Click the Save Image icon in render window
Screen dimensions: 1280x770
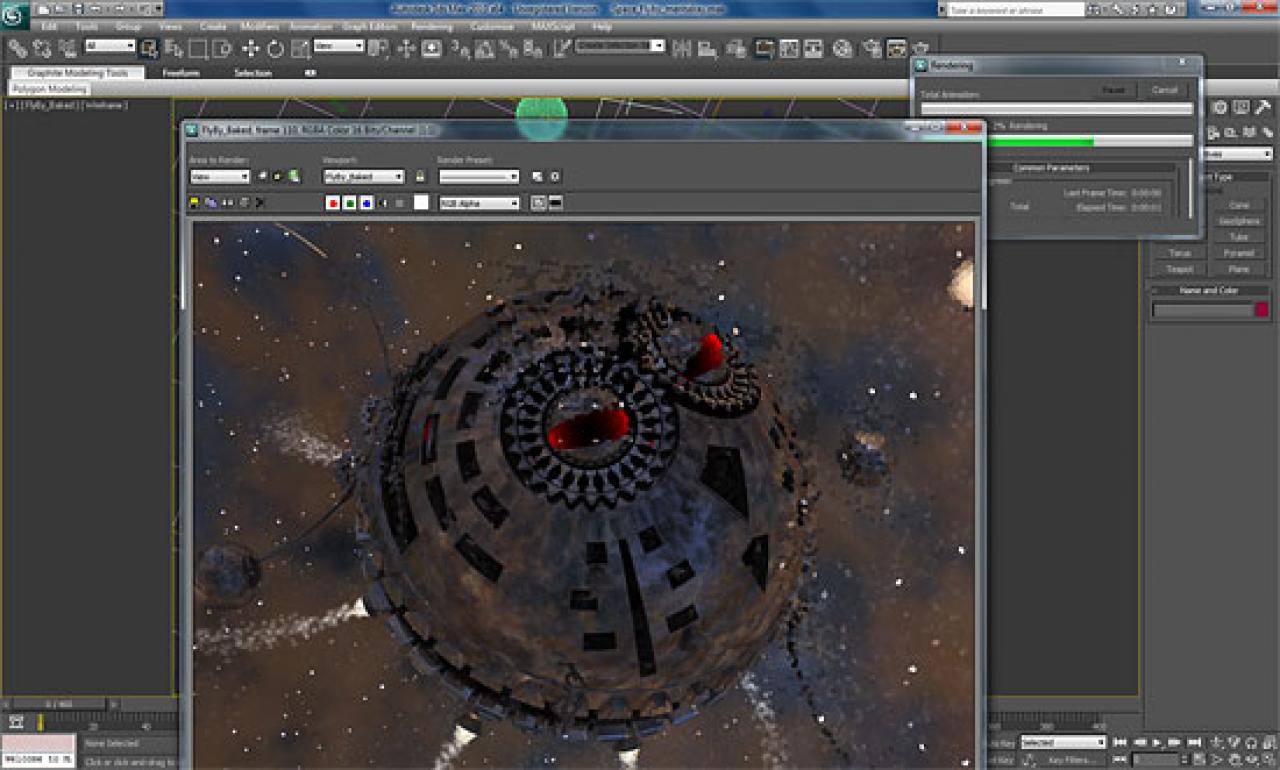click(x=195, y=202)
